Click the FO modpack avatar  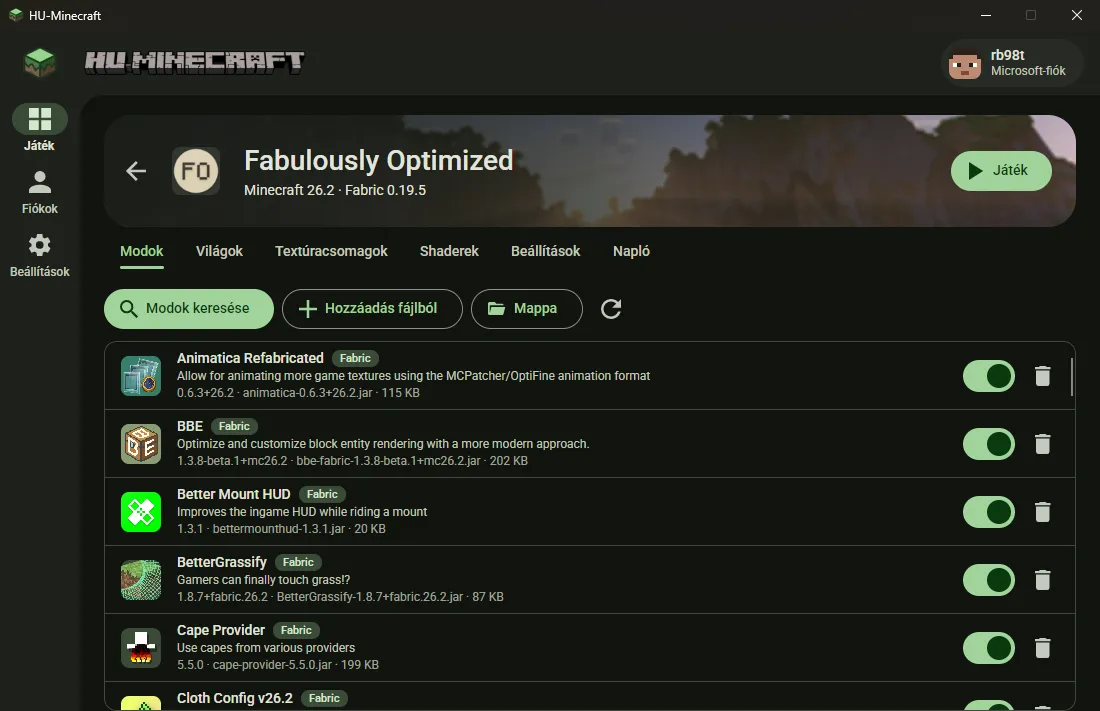click(196, 171)
